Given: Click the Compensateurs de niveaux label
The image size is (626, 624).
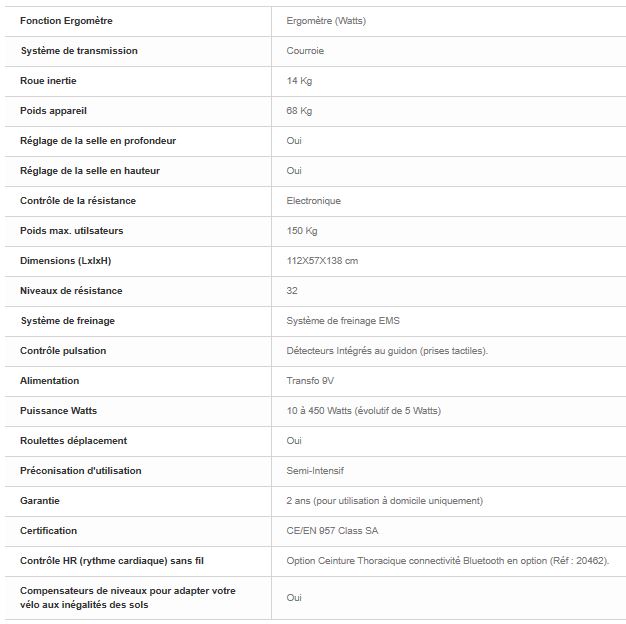Looking at the screenshot, I should 128,598.
